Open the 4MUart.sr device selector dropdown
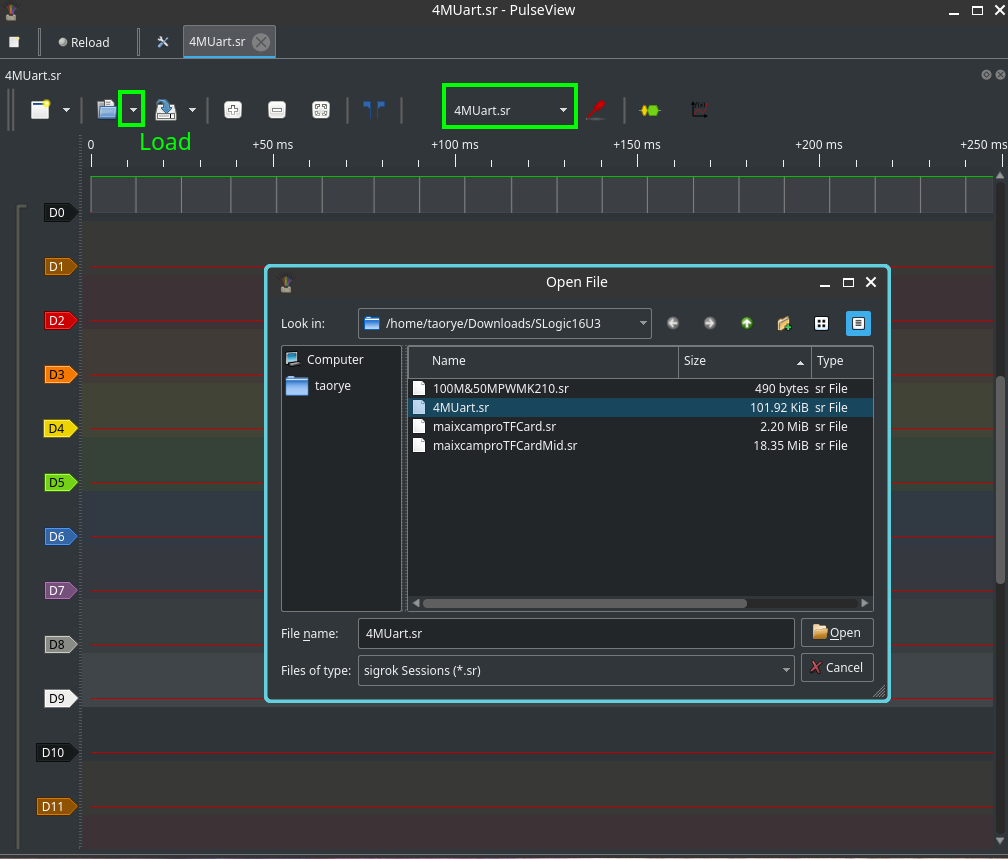The height and width of the screenshot is (859, 1008). [509, 110]
